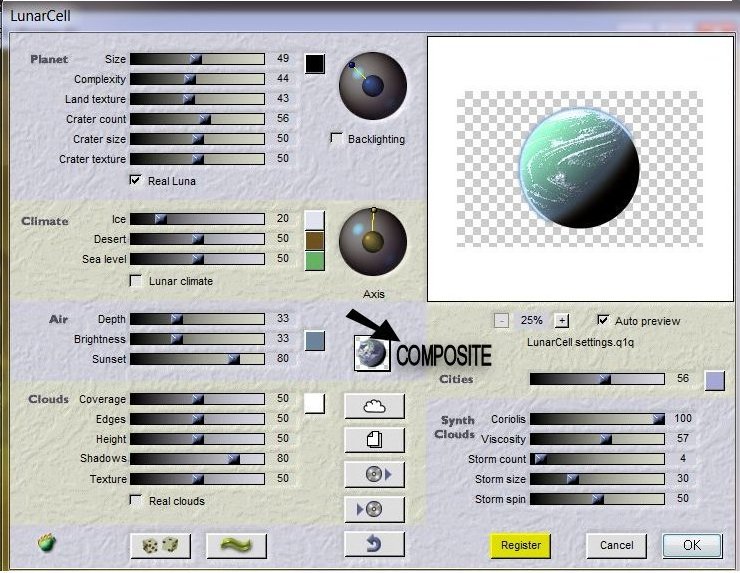Click the dice randomize button
Screen dimensions: 740x573
[x=160, y=546]
